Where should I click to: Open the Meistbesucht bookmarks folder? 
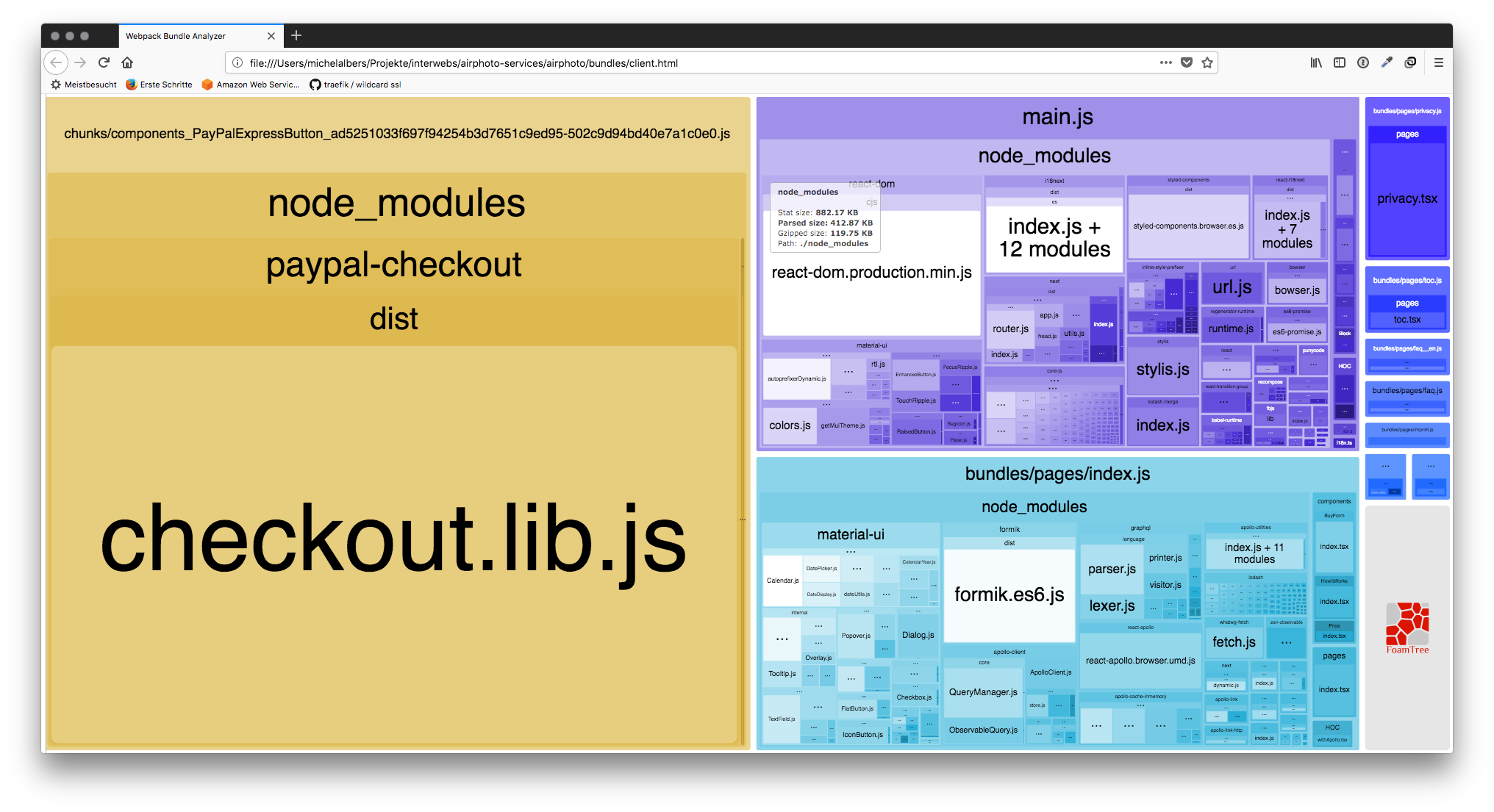click(84, 85)
